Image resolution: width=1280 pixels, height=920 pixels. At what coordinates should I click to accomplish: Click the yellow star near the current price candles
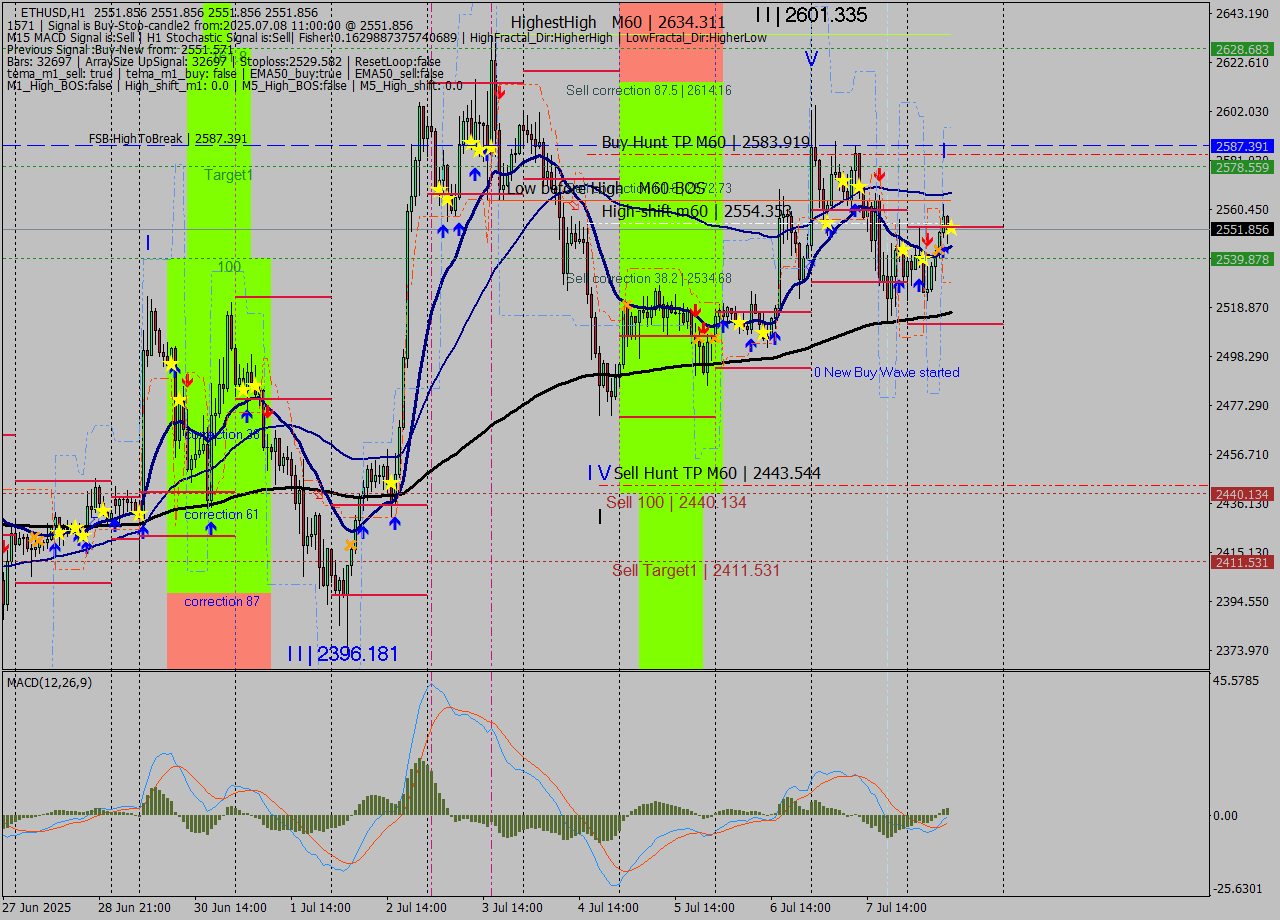click(950, 228)
